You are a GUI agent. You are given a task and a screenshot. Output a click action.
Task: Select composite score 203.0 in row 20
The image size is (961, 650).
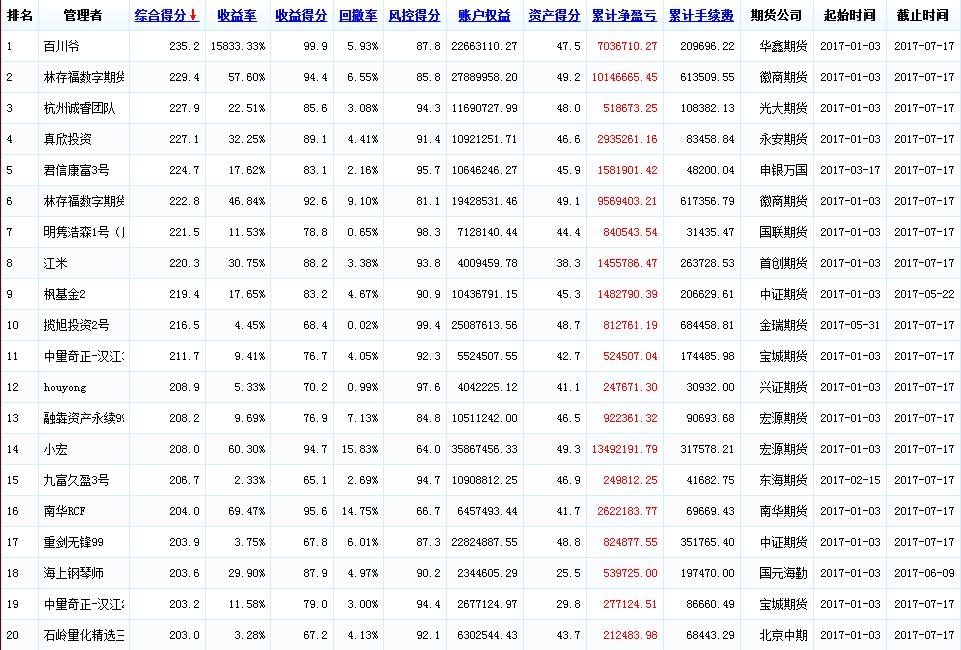tap(184, 635)
